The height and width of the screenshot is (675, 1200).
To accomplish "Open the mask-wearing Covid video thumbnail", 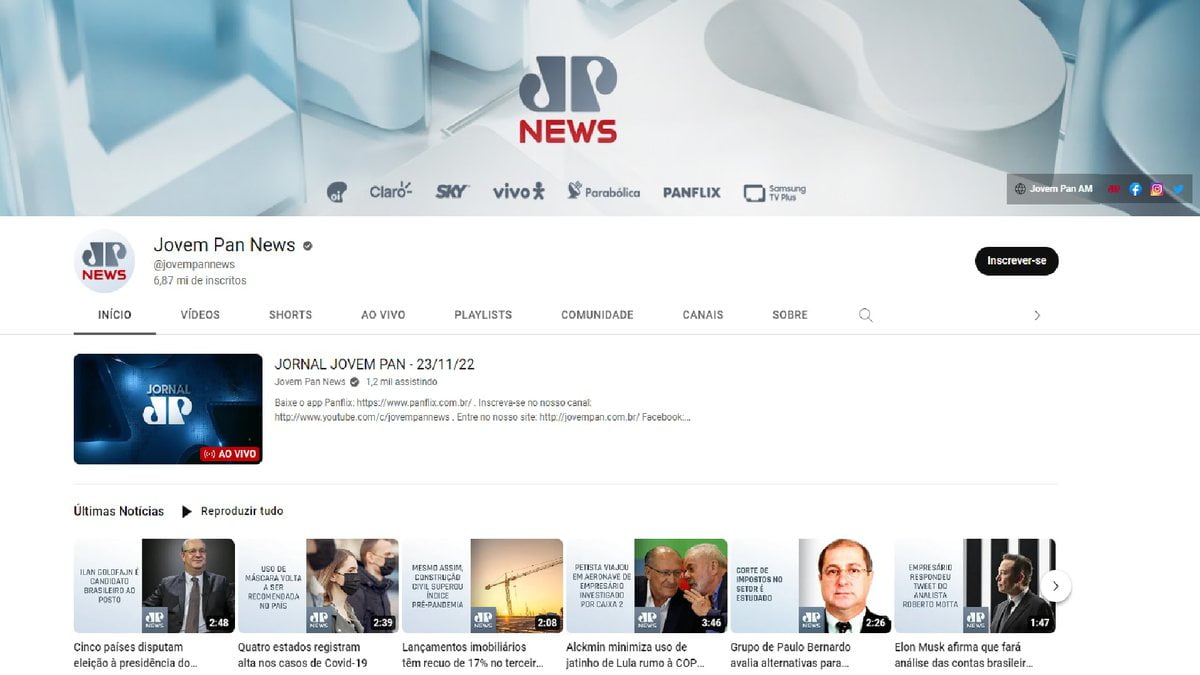I will [x=318, y=586].
